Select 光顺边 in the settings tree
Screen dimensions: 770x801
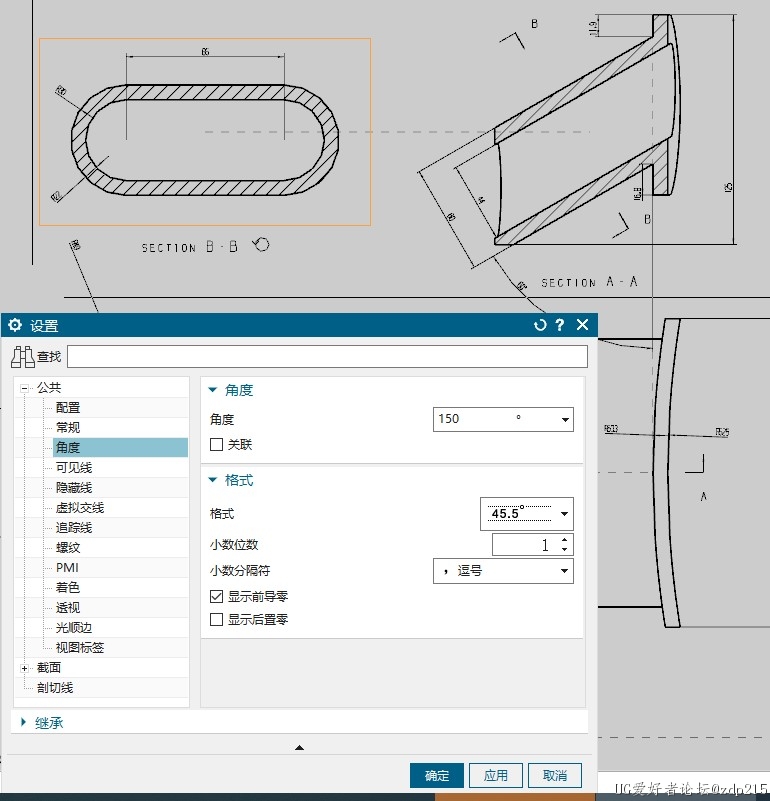74,628
